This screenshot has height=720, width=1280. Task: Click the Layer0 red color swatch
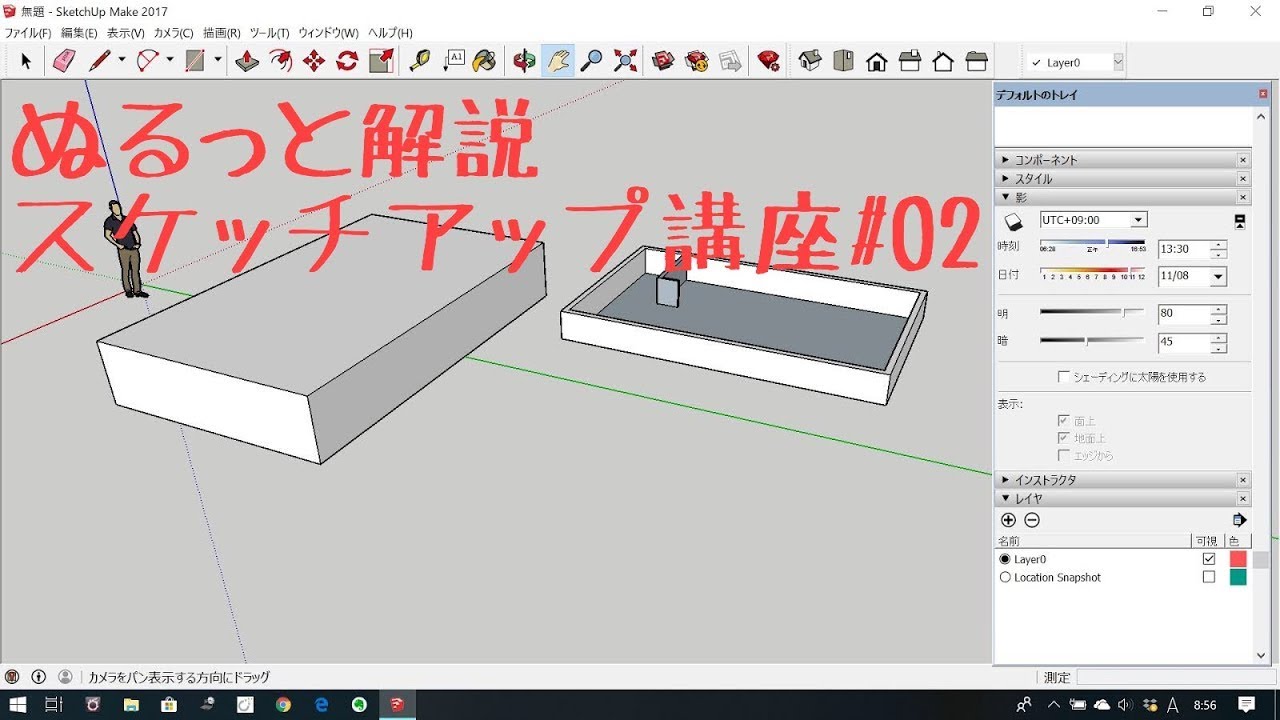pyautogui.click(x=1238, y=559)
